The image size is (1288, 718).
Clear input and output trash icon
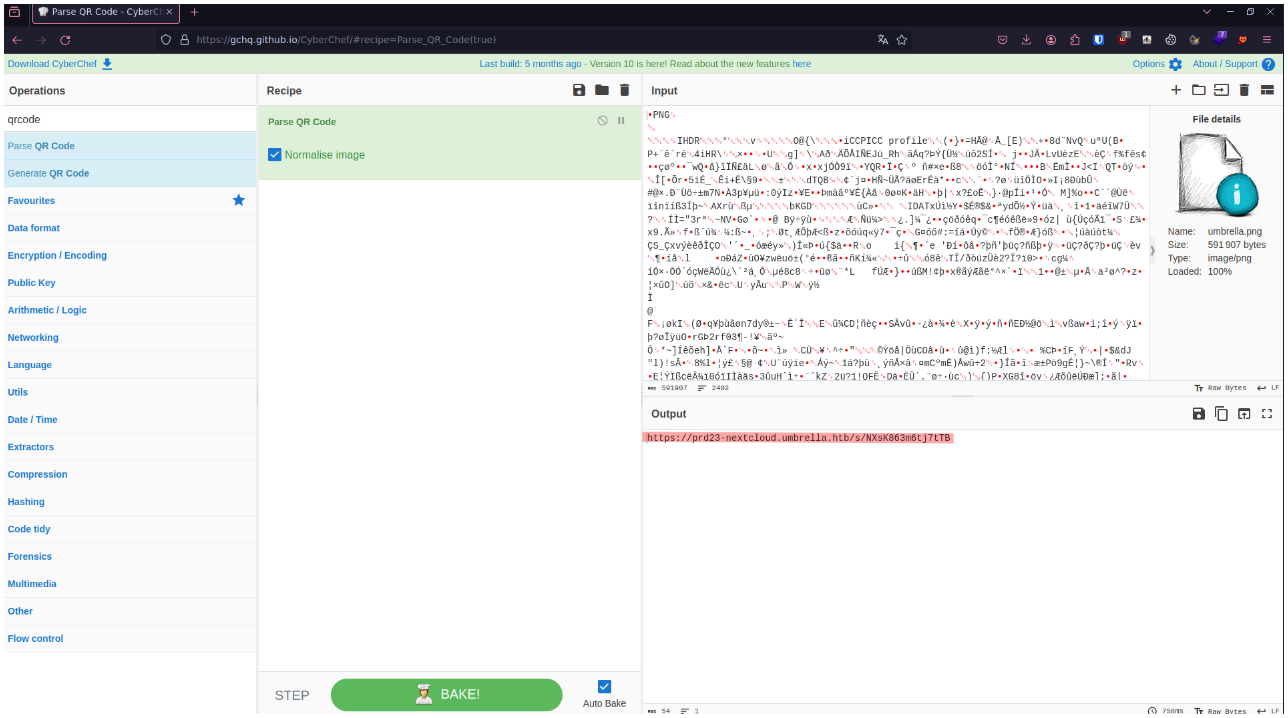(1244, 90)
